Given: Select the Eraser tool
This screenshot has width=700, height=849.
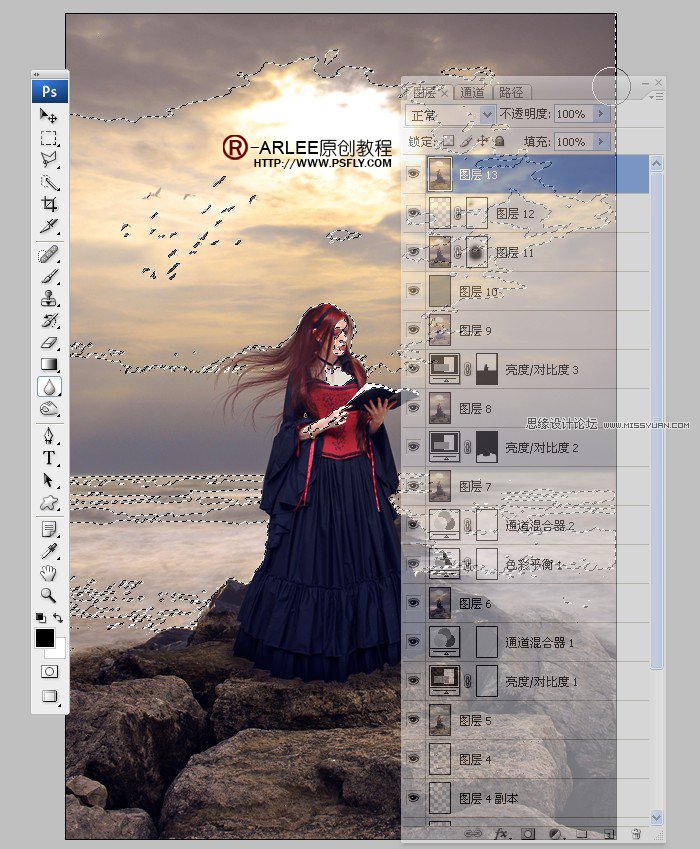Looking at the screenshot, I should pos(49,343).
